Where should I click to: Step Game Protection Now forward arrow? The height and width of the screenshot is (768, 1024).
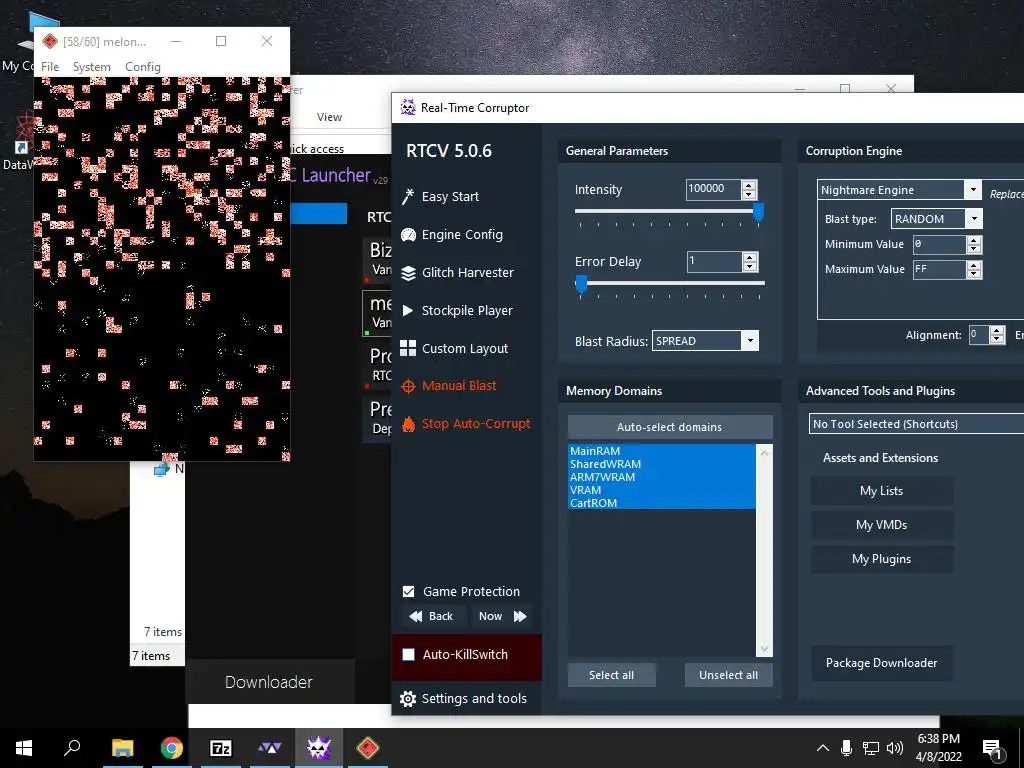(x=520, y=616)
